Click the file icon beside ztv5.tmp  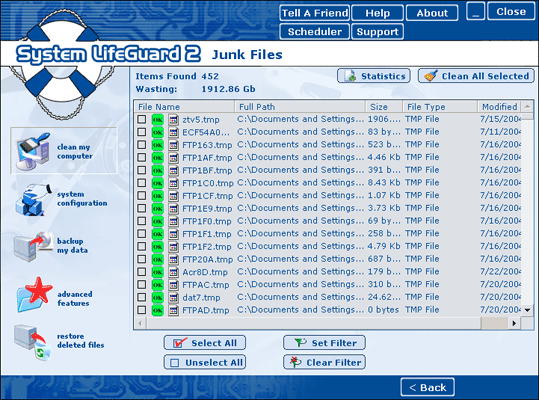173,120
